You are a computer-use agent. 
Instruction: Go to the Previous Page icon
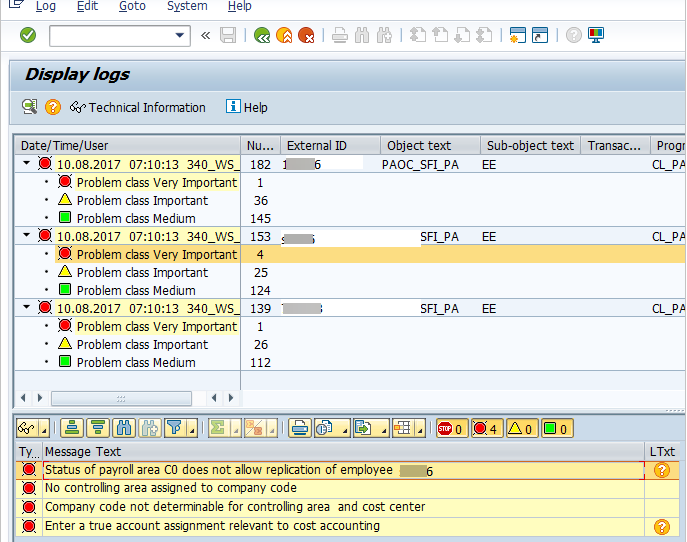[x=439, y=35]
